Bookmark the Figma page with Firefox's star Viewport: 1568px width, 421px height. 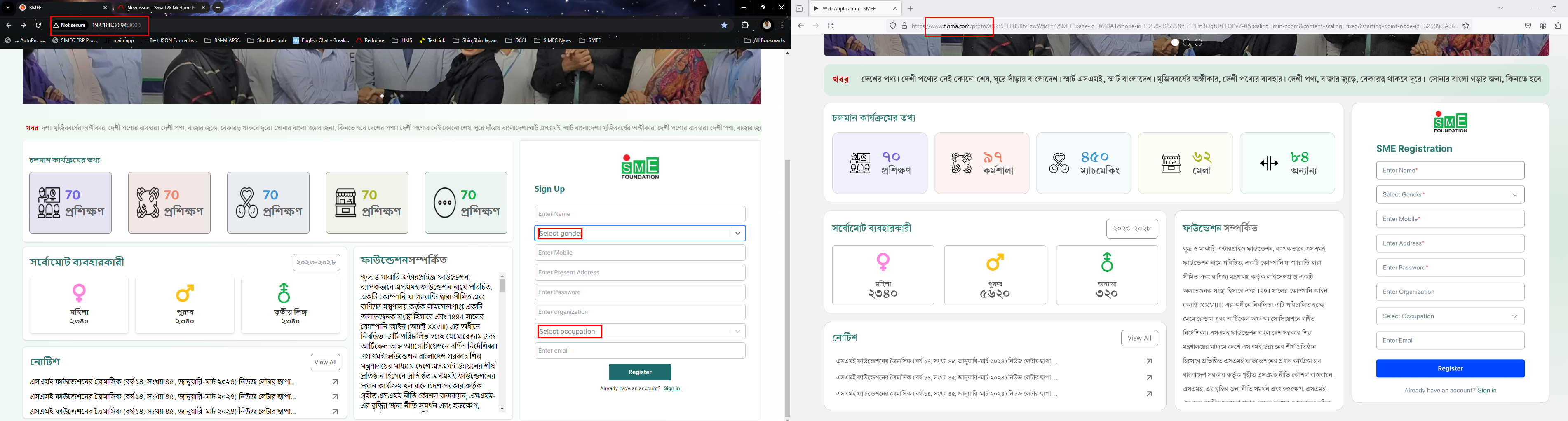(x=1466, y=26)
